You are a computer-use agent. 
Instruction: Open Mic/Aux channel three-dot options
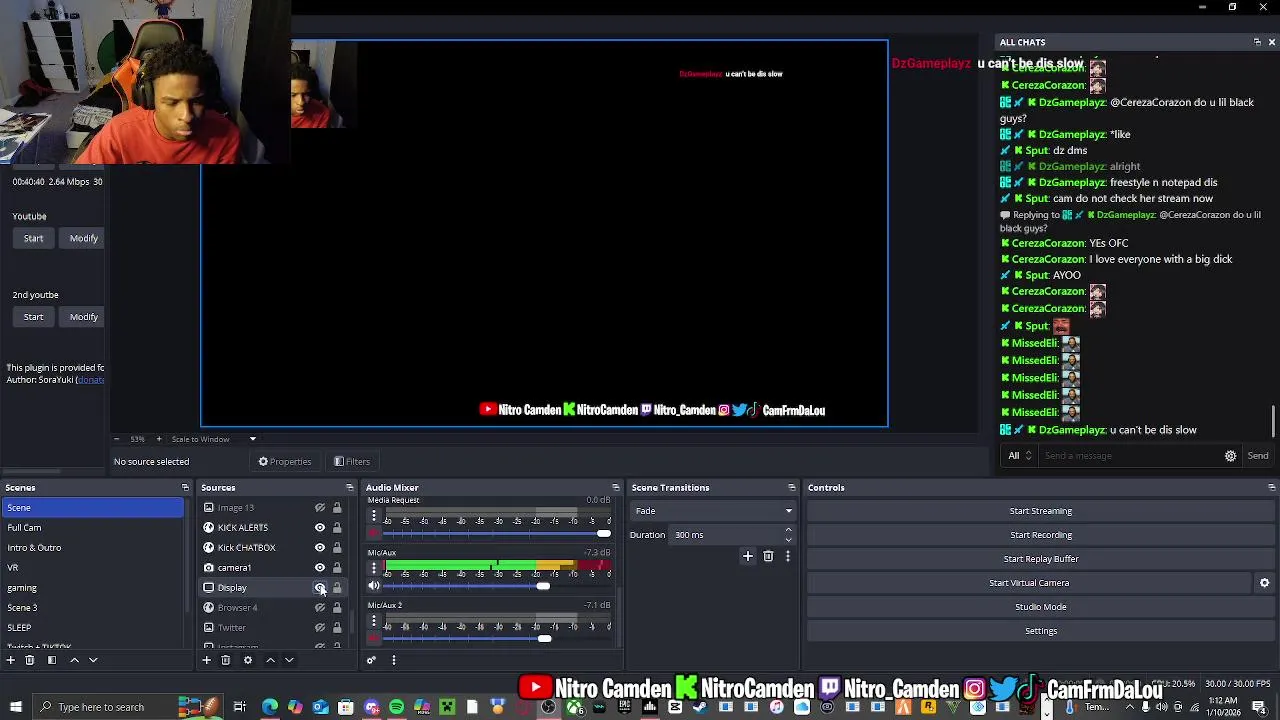[374, 568]
